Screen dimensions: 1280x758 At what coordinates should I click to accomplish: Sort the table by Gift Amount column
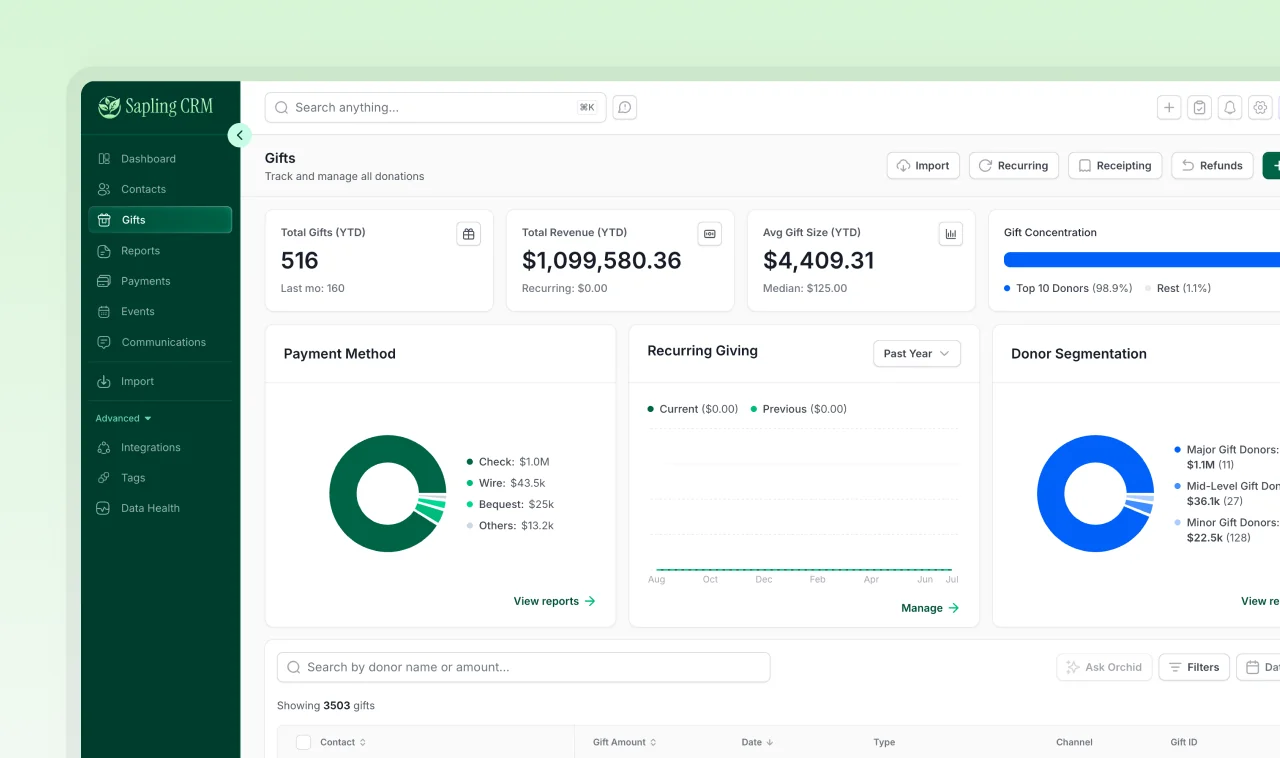(x=625, y=742)
